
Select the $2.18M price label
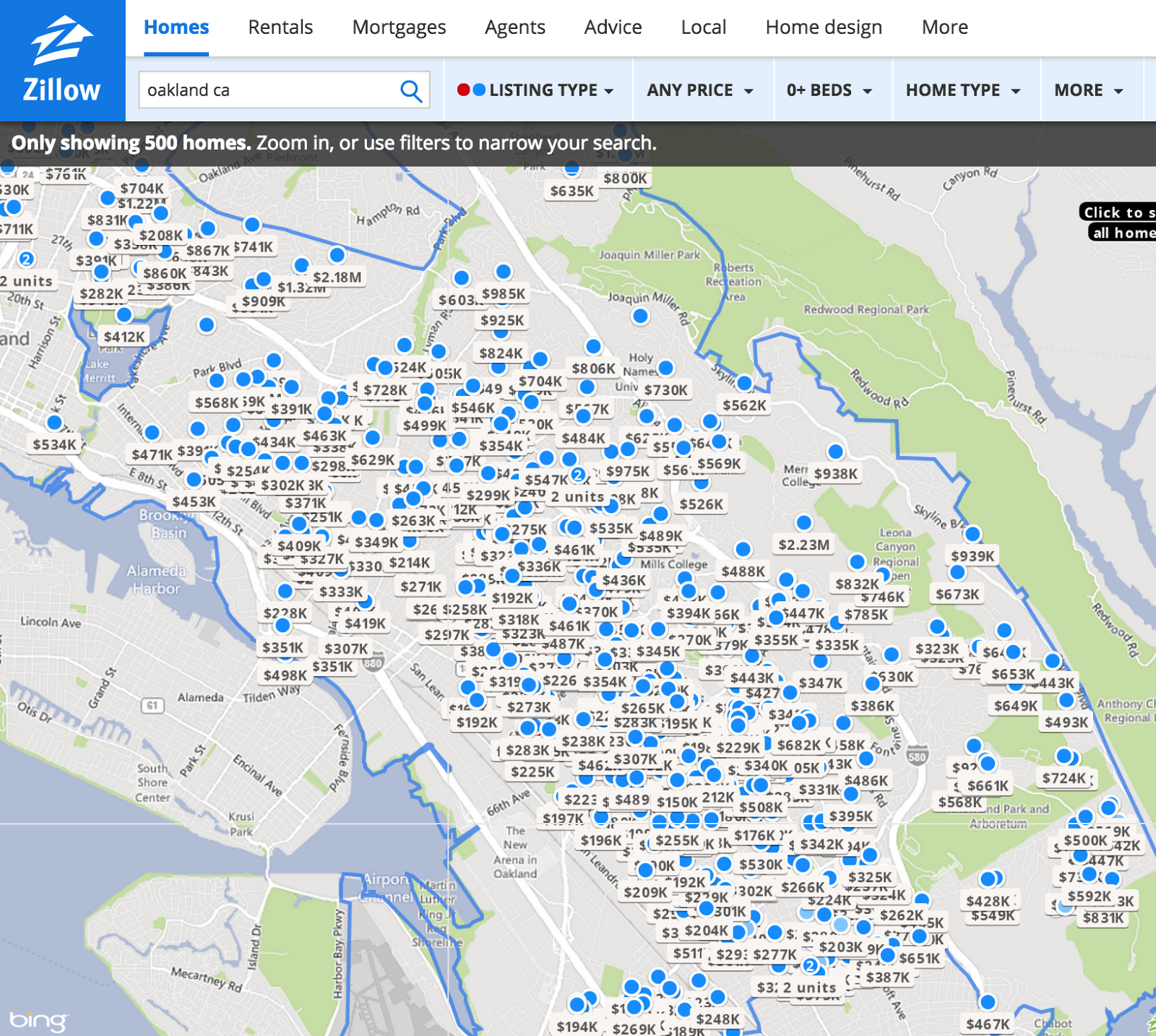pyautogui.click(x=337, y=277)
